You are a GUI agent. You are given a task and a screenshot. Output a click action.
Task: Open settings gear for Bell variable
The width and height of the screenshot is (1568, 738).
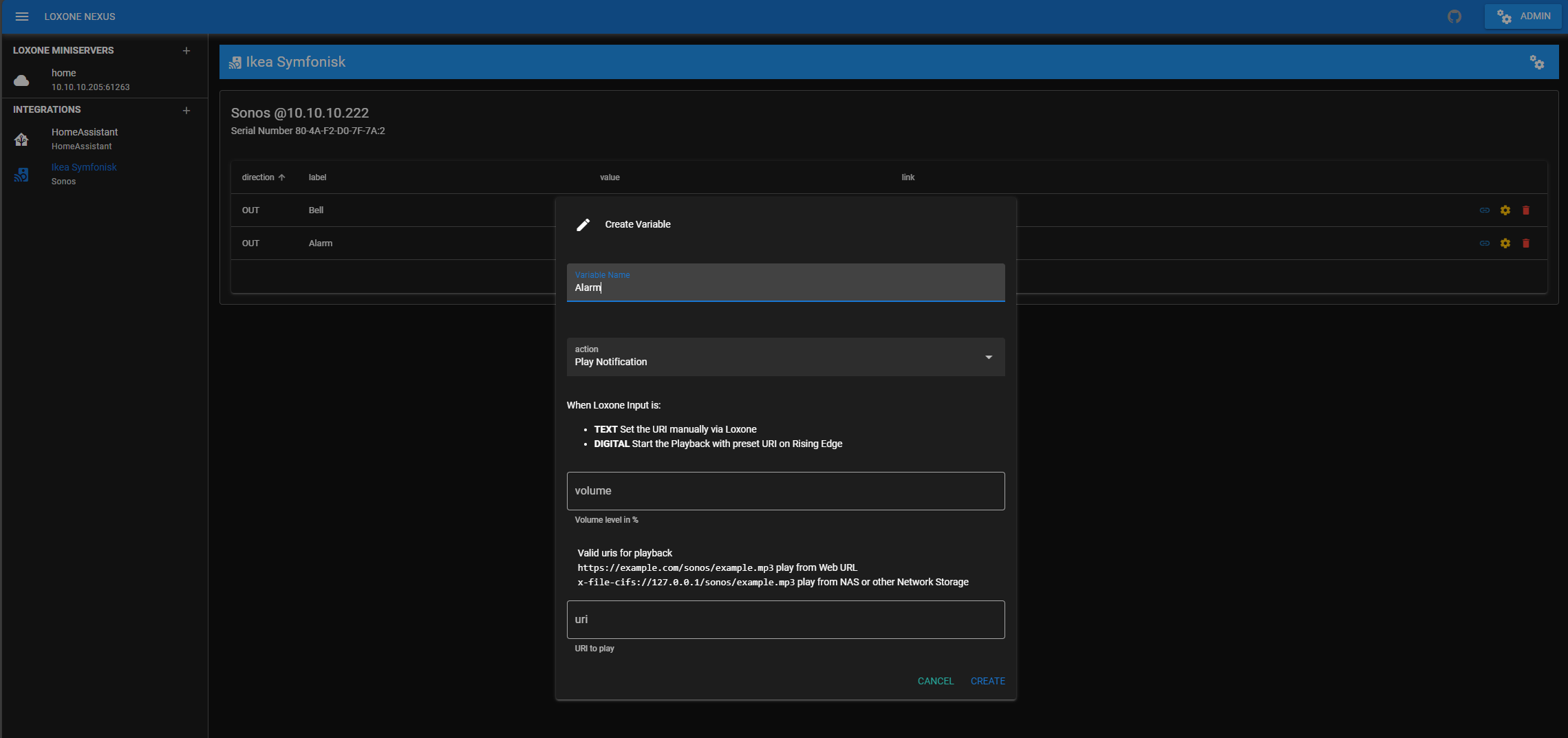tap(1505, 210)
